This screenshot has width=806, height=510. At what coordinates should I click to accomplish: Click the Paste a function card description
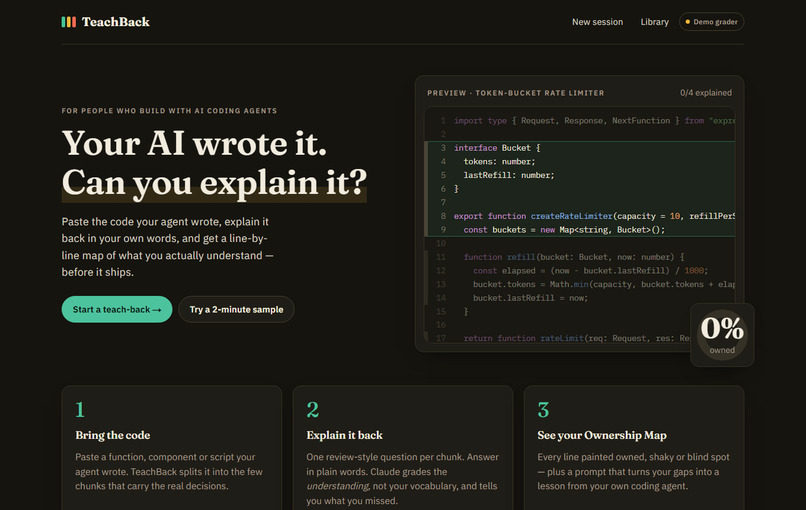coord(169,471)
